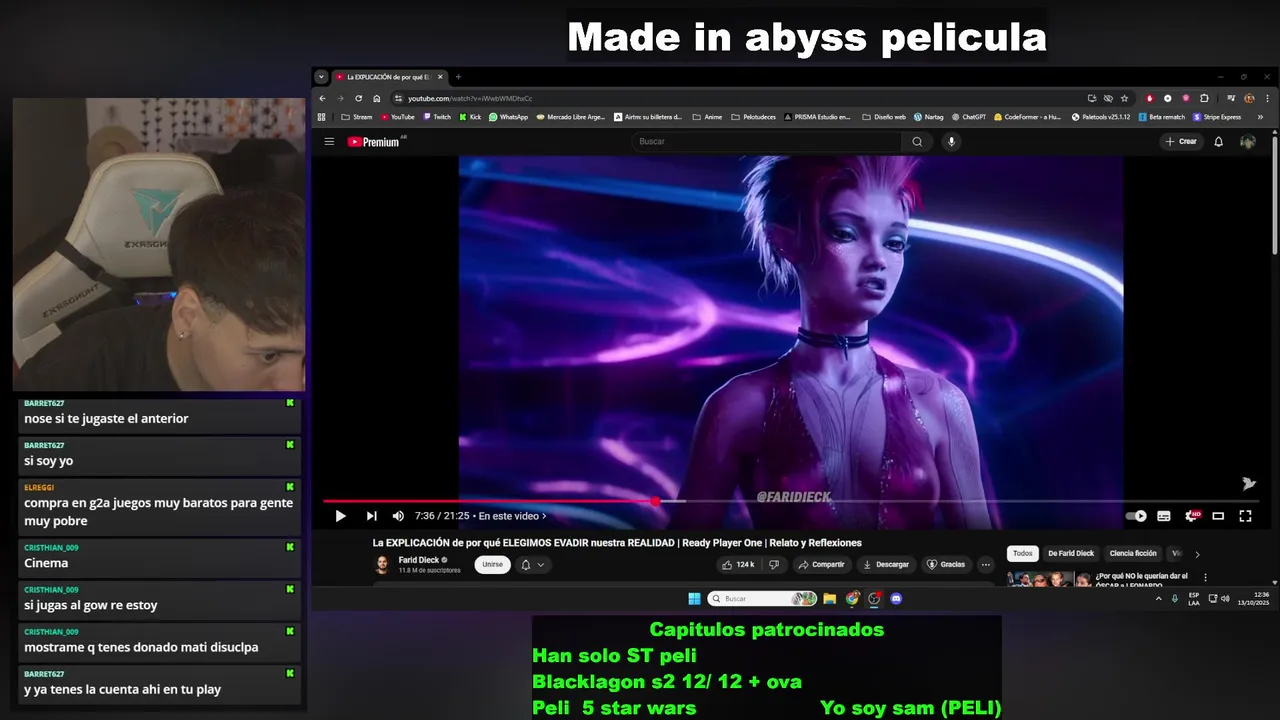Go to YouTube Premium home logo

pyautogui.click(x=374, y=142)
